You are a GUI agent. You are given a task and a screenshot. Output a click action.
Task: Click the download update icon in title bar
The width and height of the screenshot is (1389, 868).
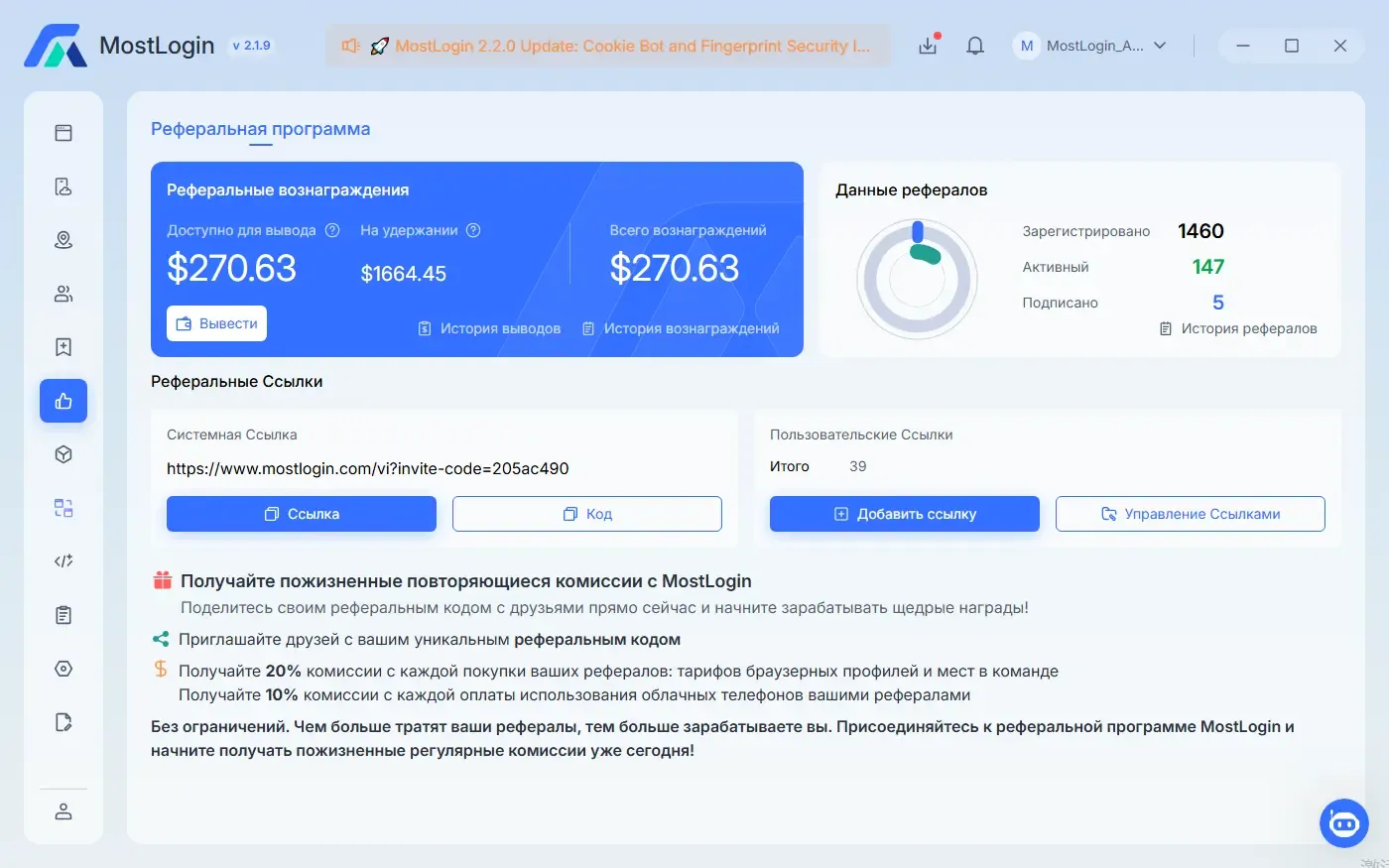pyautogui.click(x=928, y=46)
